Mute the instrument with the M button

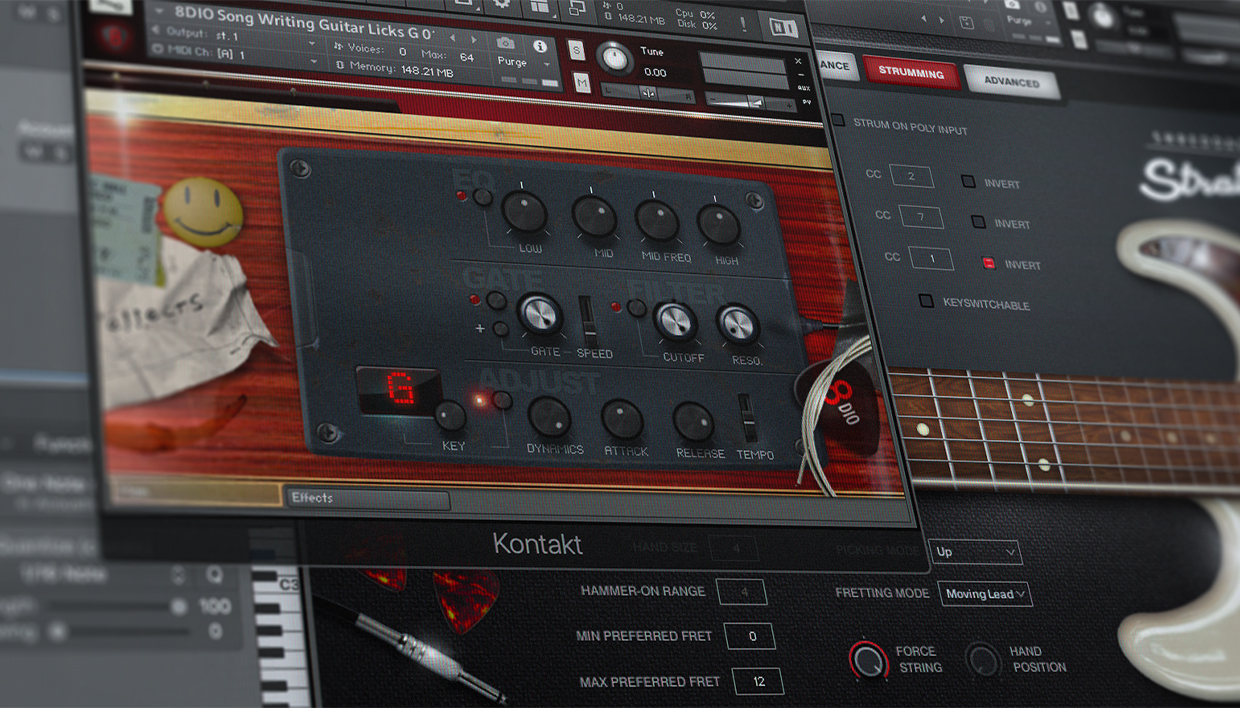coord(582,83)
